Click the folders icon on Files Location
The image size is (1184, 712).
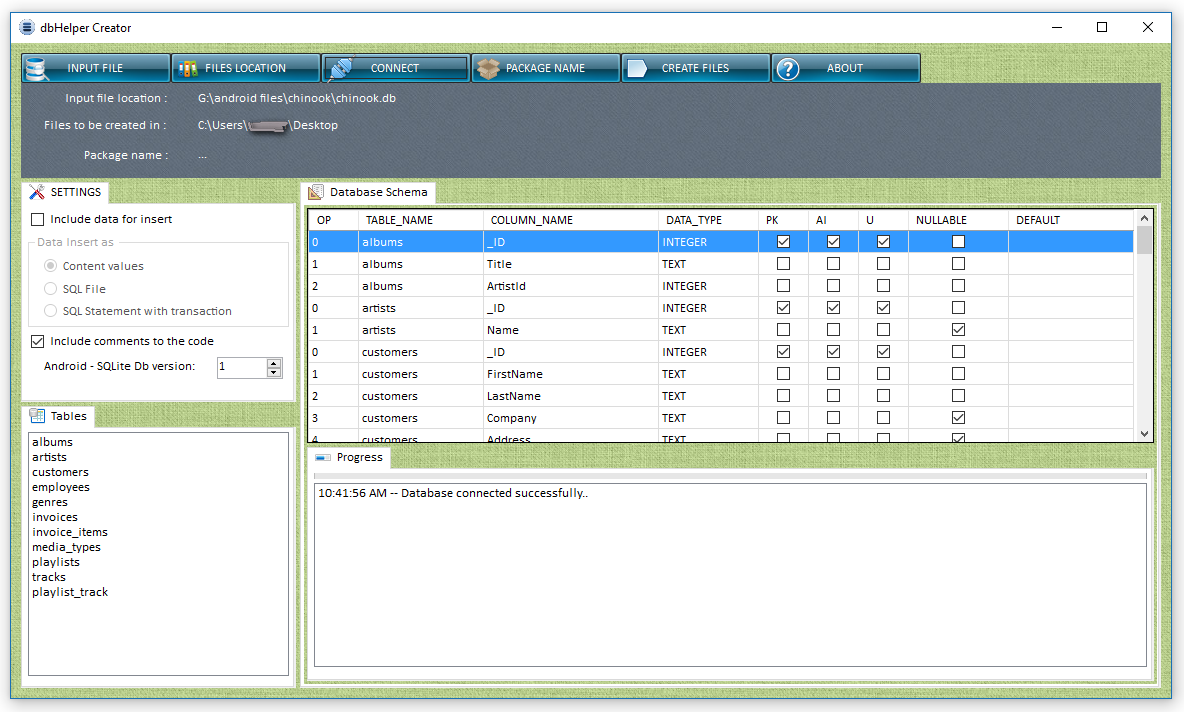[x=187, y=69]
